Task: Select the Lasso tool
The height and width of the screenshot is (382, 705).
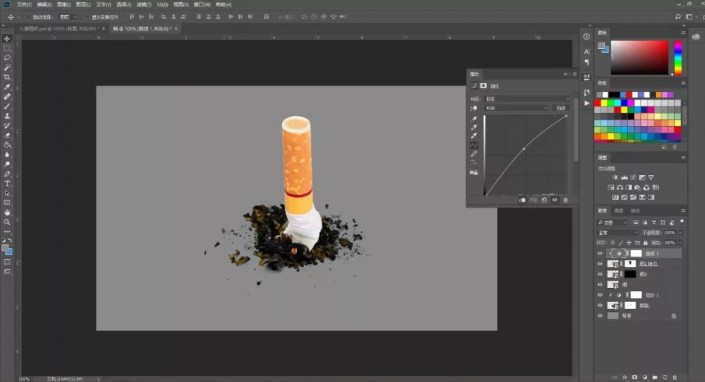Action: (x=7, y=58)
